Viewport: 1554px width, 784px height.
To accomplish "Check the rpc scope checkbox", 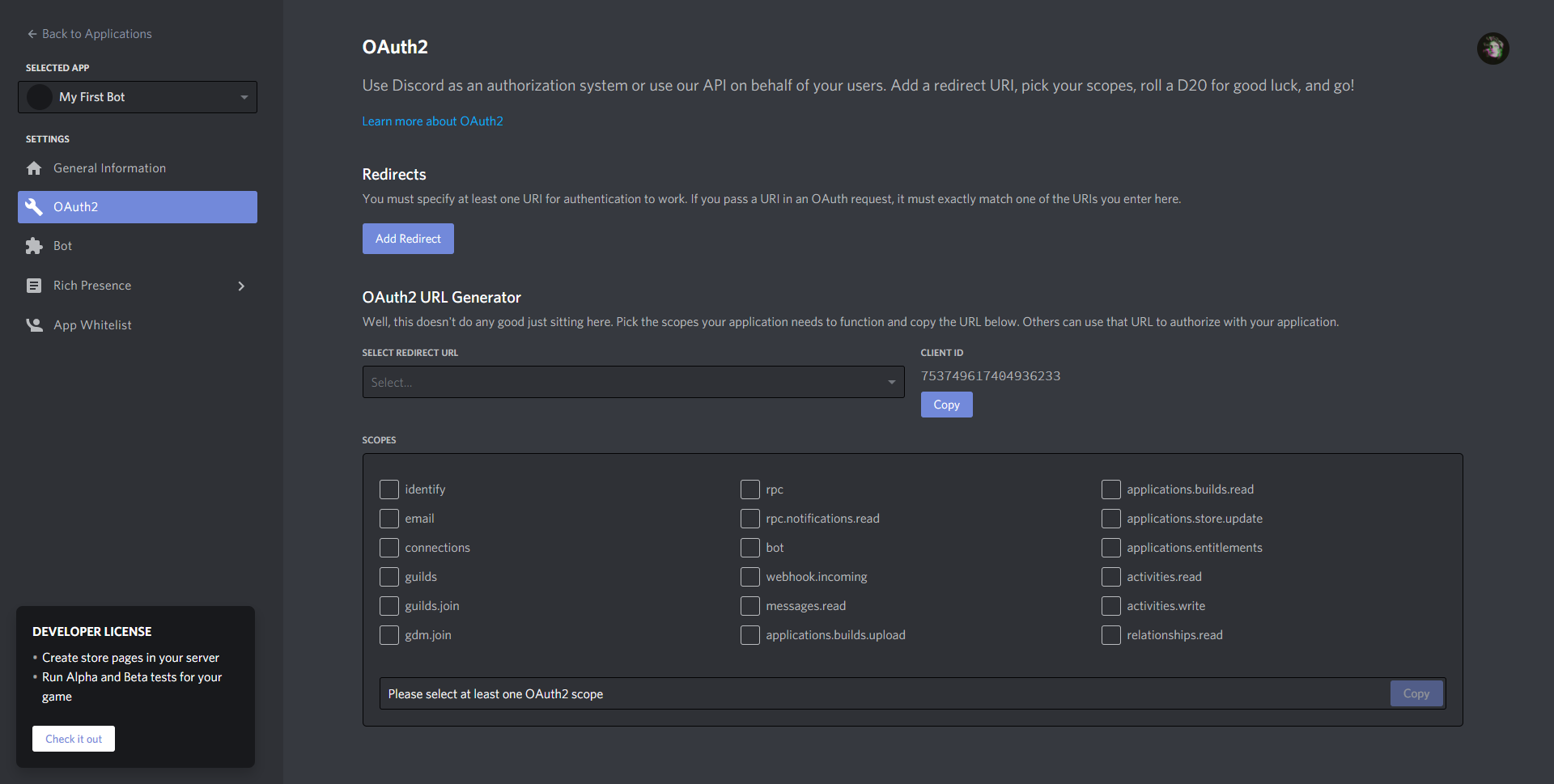I will click(x=750, y=489).
